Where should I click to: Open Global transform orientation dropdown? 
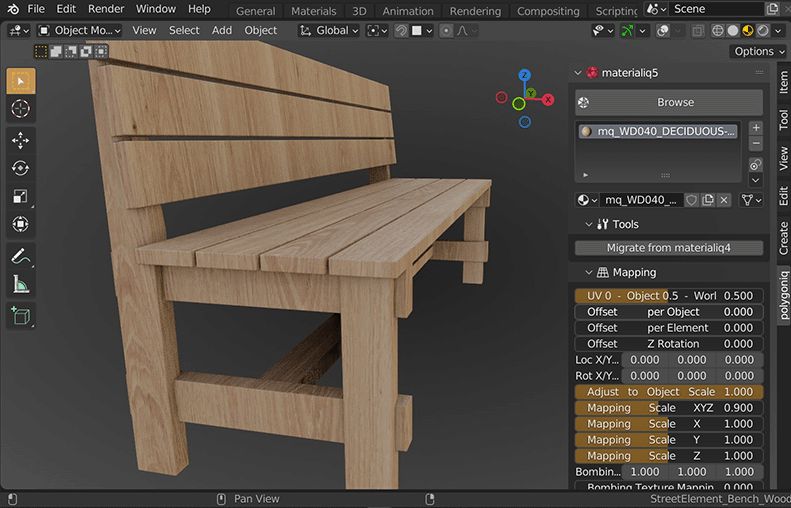(328, 31)
